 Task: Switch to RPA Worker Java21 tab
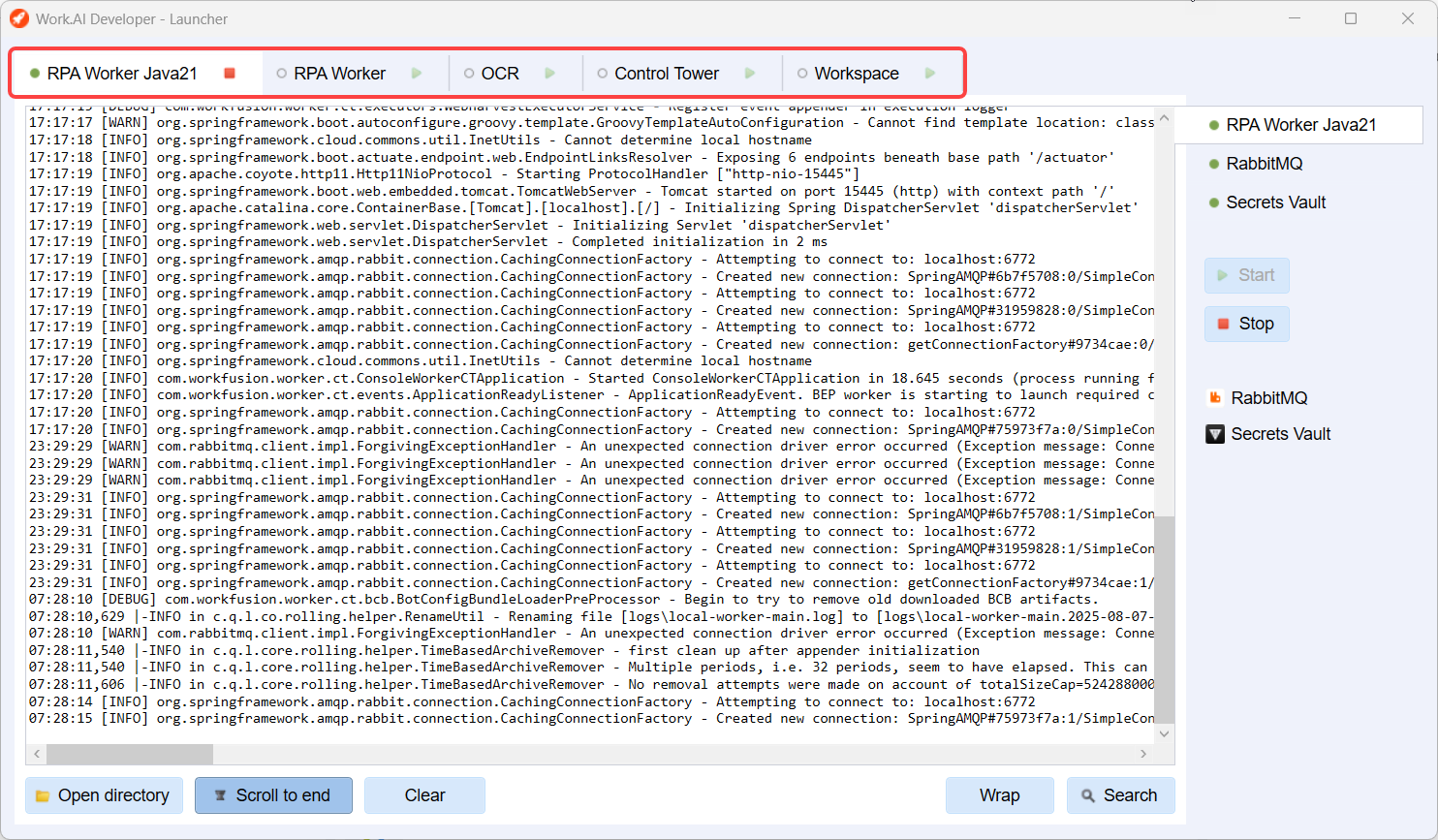tap(122, 74)
